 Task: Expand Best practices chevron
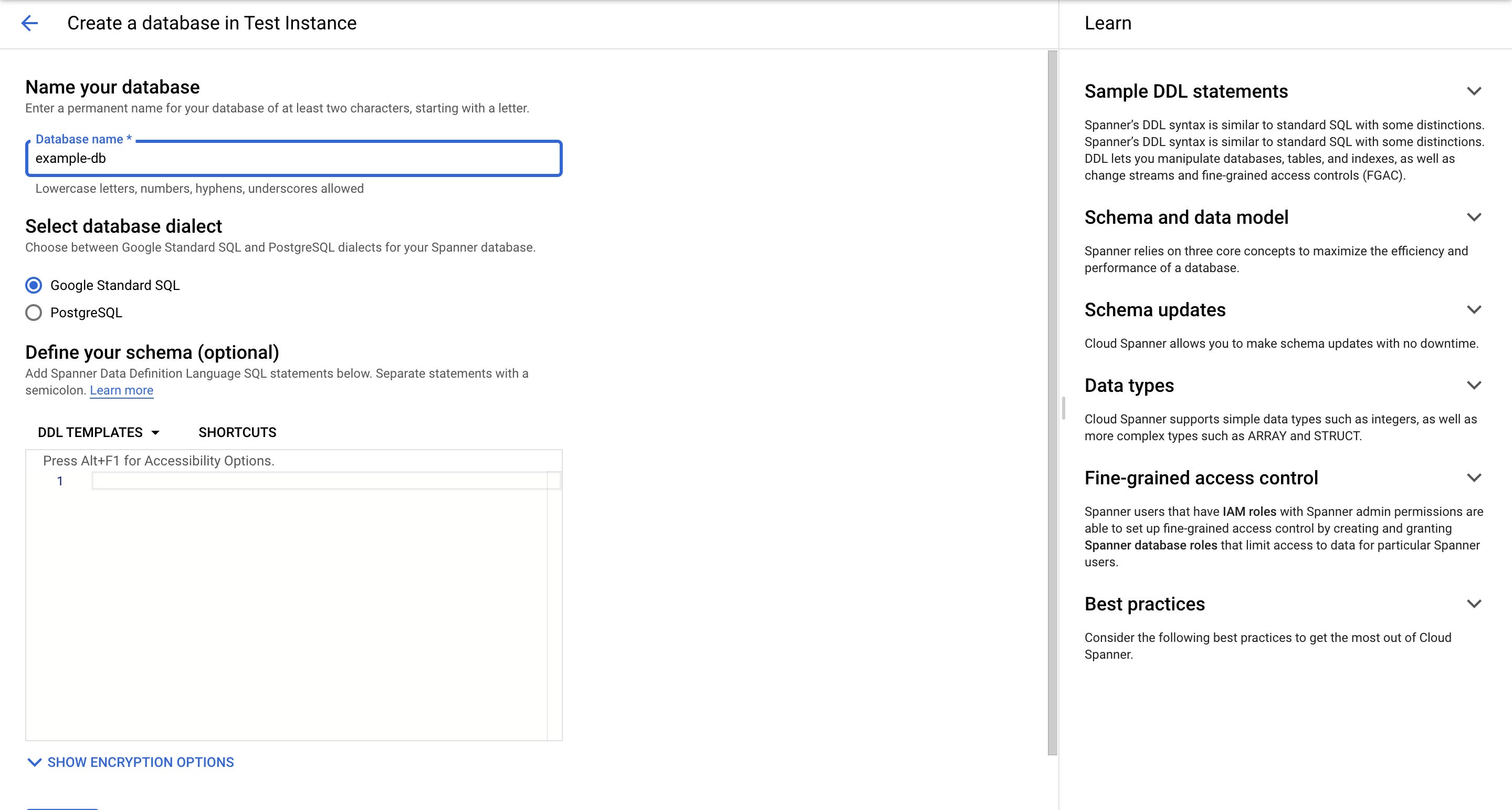click(1474, 604)
